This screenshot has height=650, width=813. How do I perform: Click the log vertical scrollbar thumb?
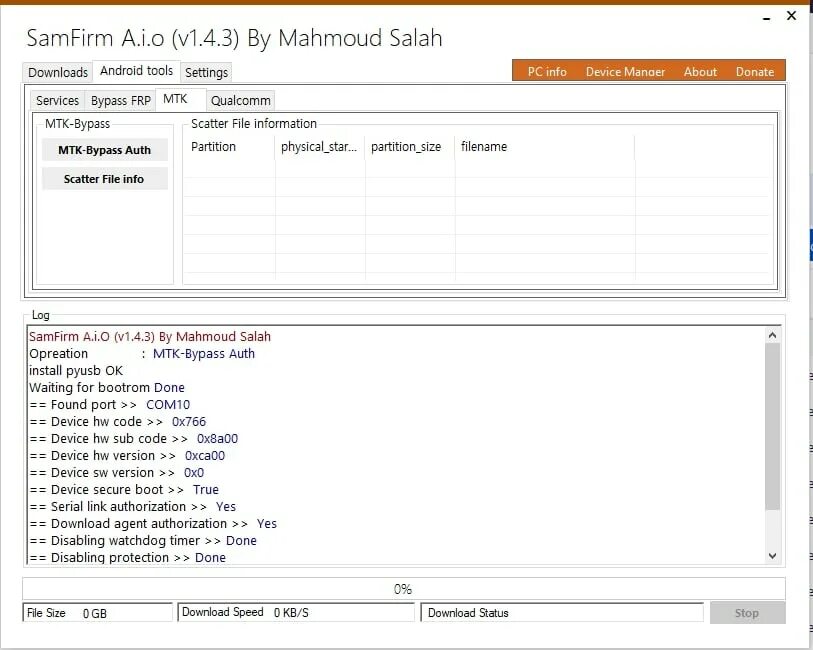[772, 426]
